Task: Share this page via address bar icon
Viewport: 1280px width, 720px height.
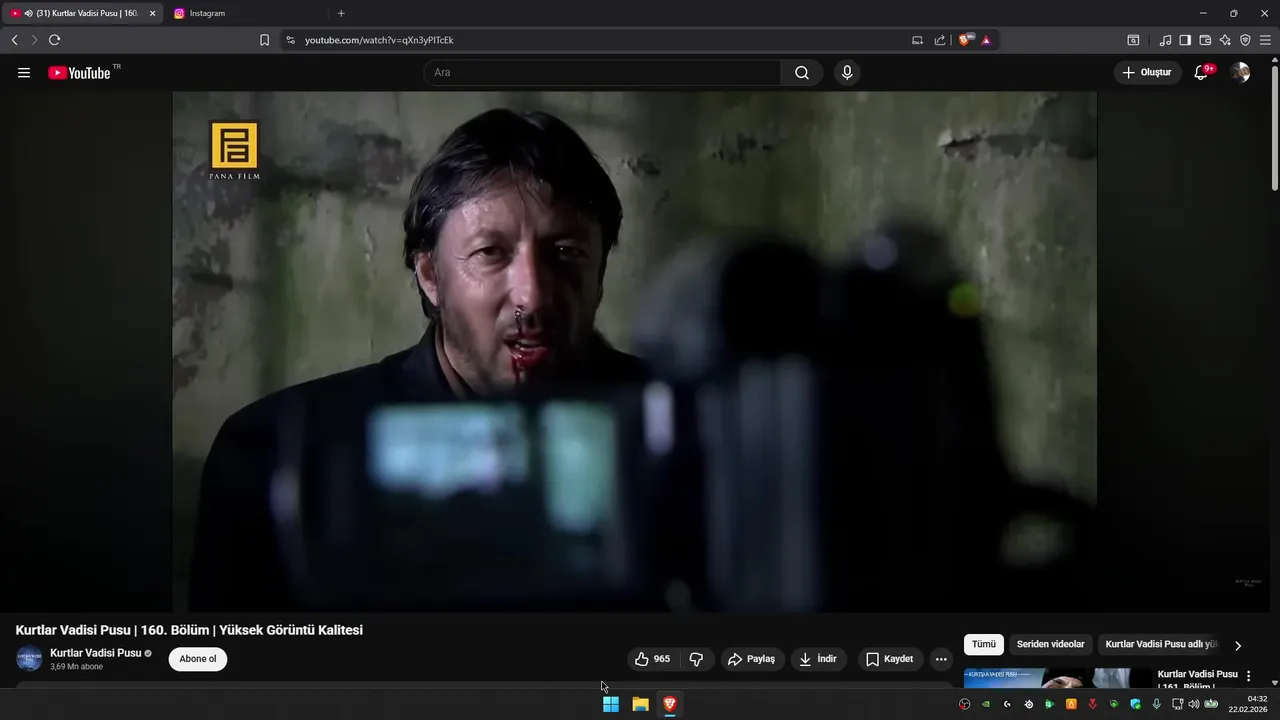Action: pos(940,40)
